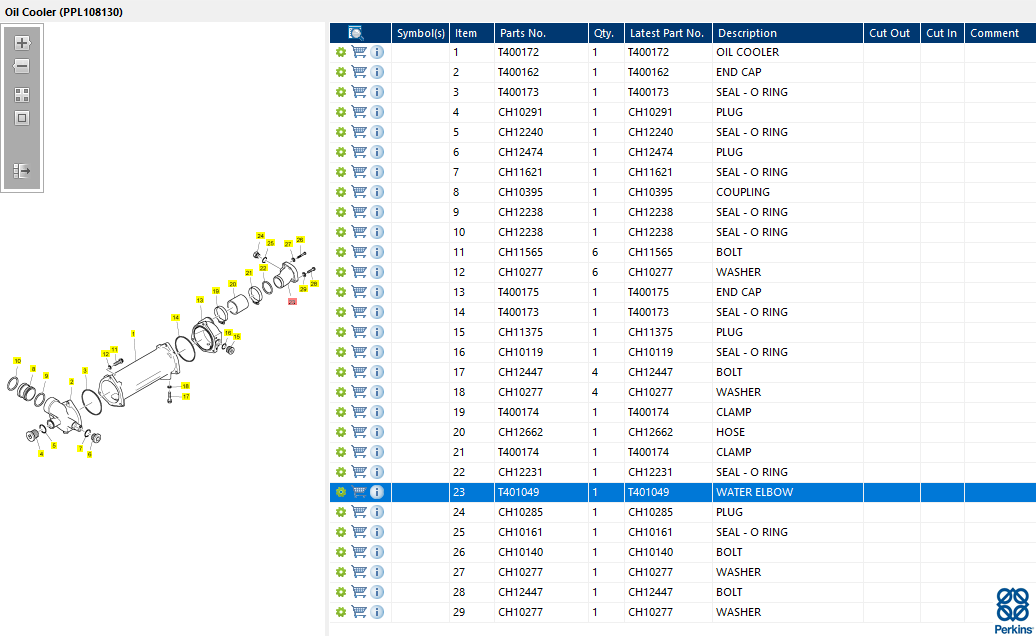Click callout 28 label on the diagram
This screenshot has height=636, width=1036.
click(314, 283)
